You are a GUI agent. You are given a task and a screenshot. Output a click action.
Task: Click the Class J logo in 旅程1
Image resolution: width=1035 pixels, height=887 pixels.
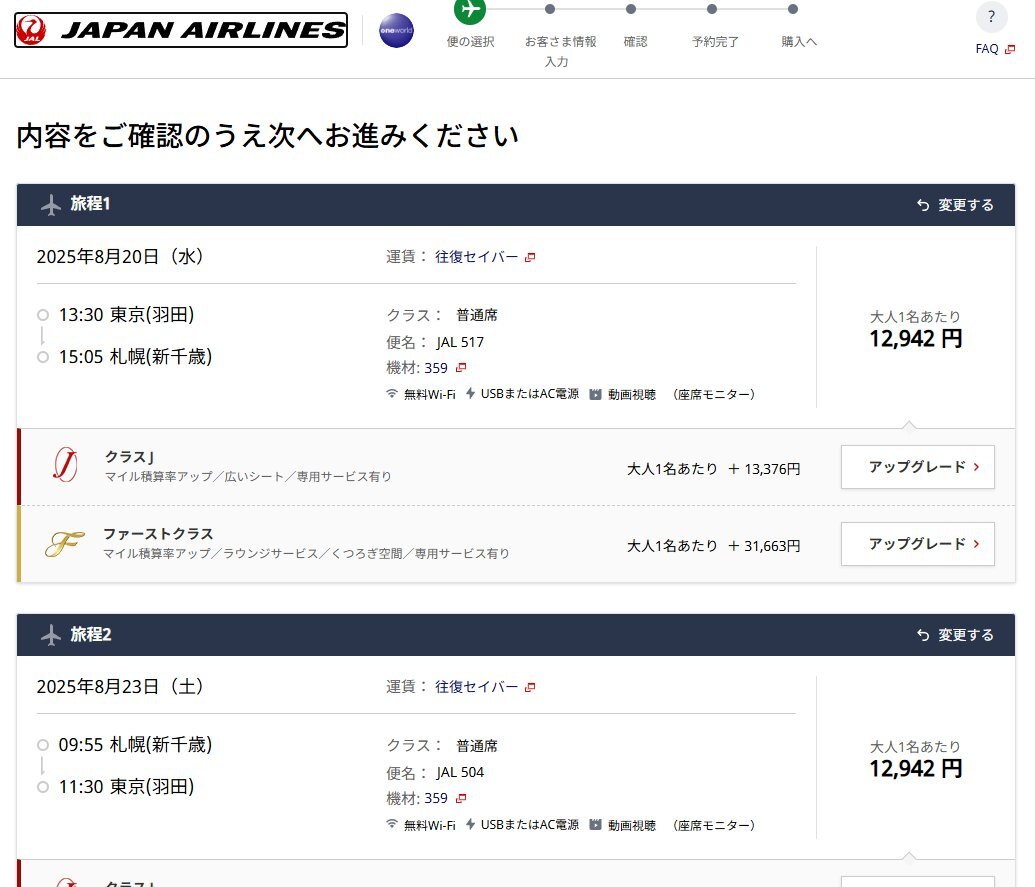[65, 465]
